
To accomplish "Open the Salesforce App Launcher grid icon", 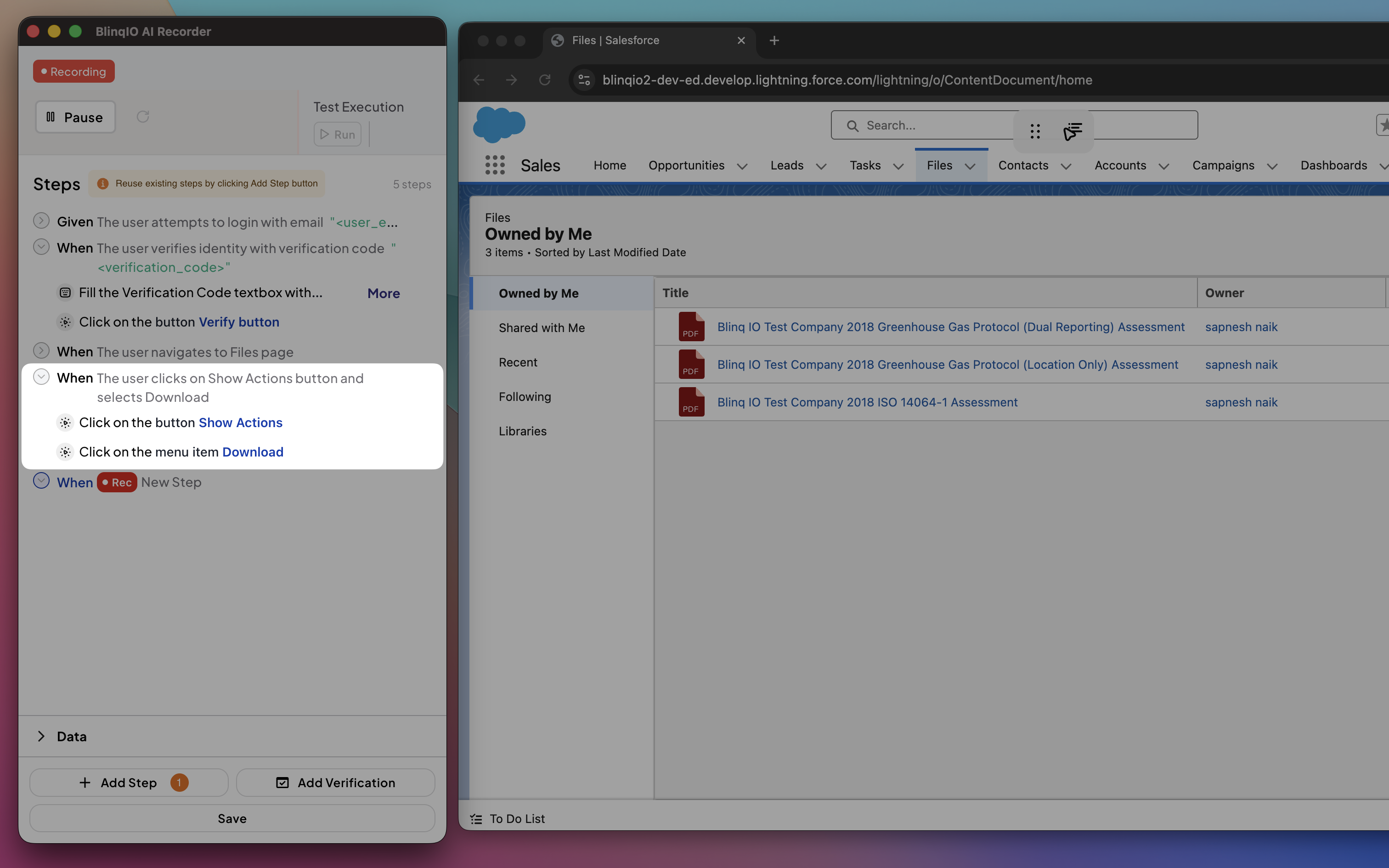I will (495, 165).
